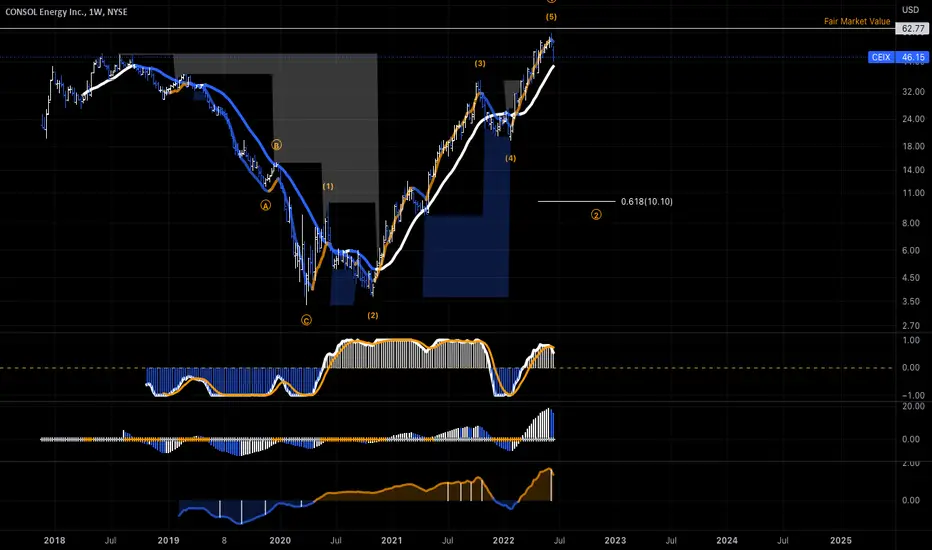Select the 0.618(10.10) Fibonacci level label
932x550 pixels.
(647, 202)
